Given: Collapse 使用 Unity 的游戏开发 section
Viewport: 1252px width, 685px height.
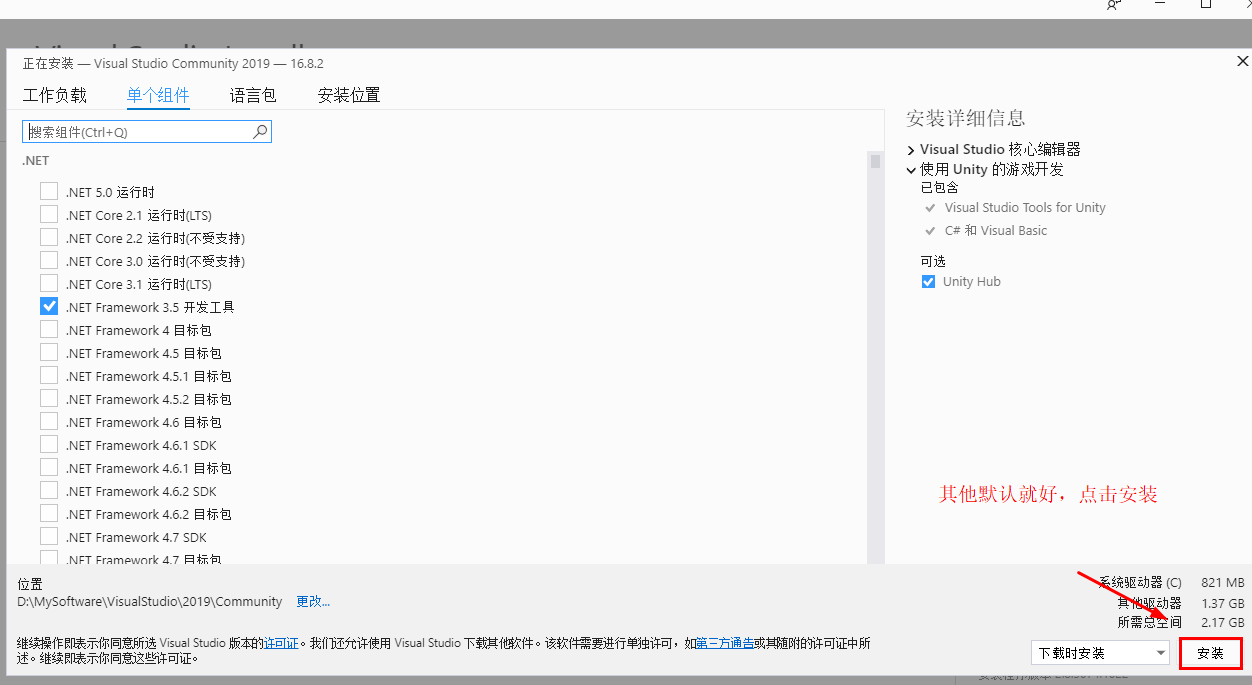Looking at the screenshot, I should (911, 170).
